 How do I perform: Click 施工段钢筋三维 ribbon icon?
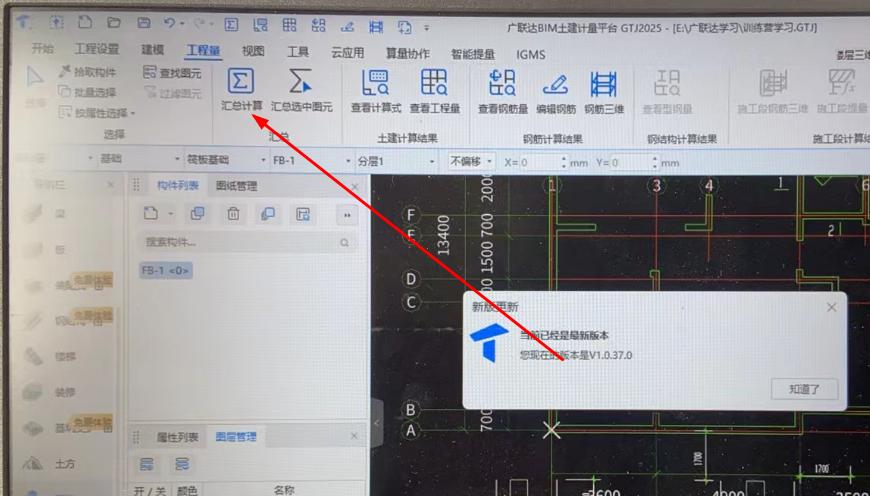(x=772, y=92)
